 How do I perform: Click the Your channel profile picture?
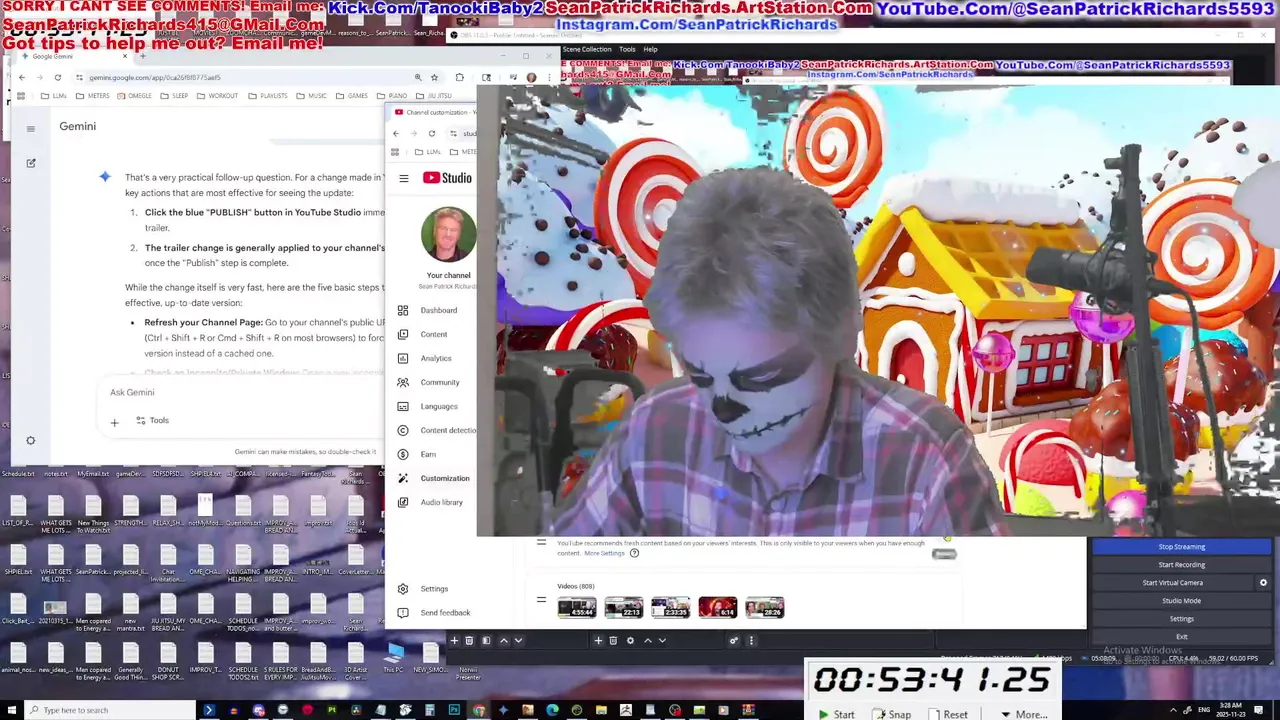pyautogui.click(x=448, y=233)
